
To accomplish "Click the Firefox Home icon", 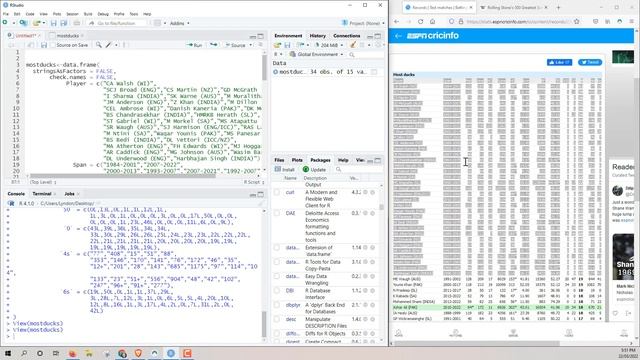I will click(x=433, y=21).
